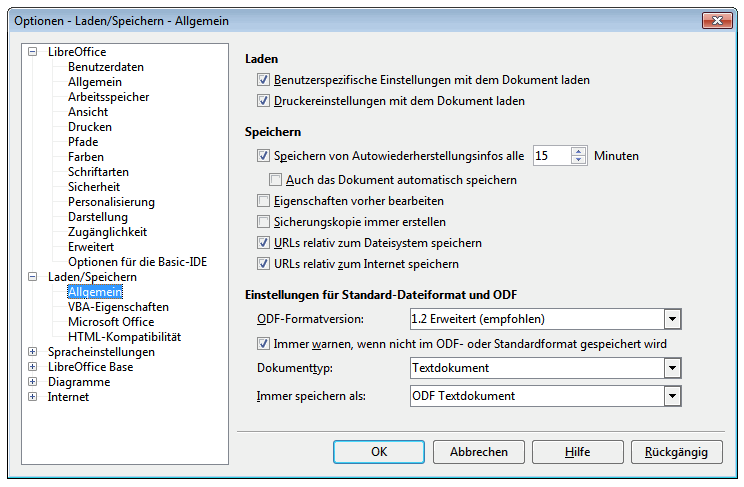744x487 pixels.
Task: Uncheck Druckereinstellungen mit dem Dokument laden
Action: coord(263,101)
